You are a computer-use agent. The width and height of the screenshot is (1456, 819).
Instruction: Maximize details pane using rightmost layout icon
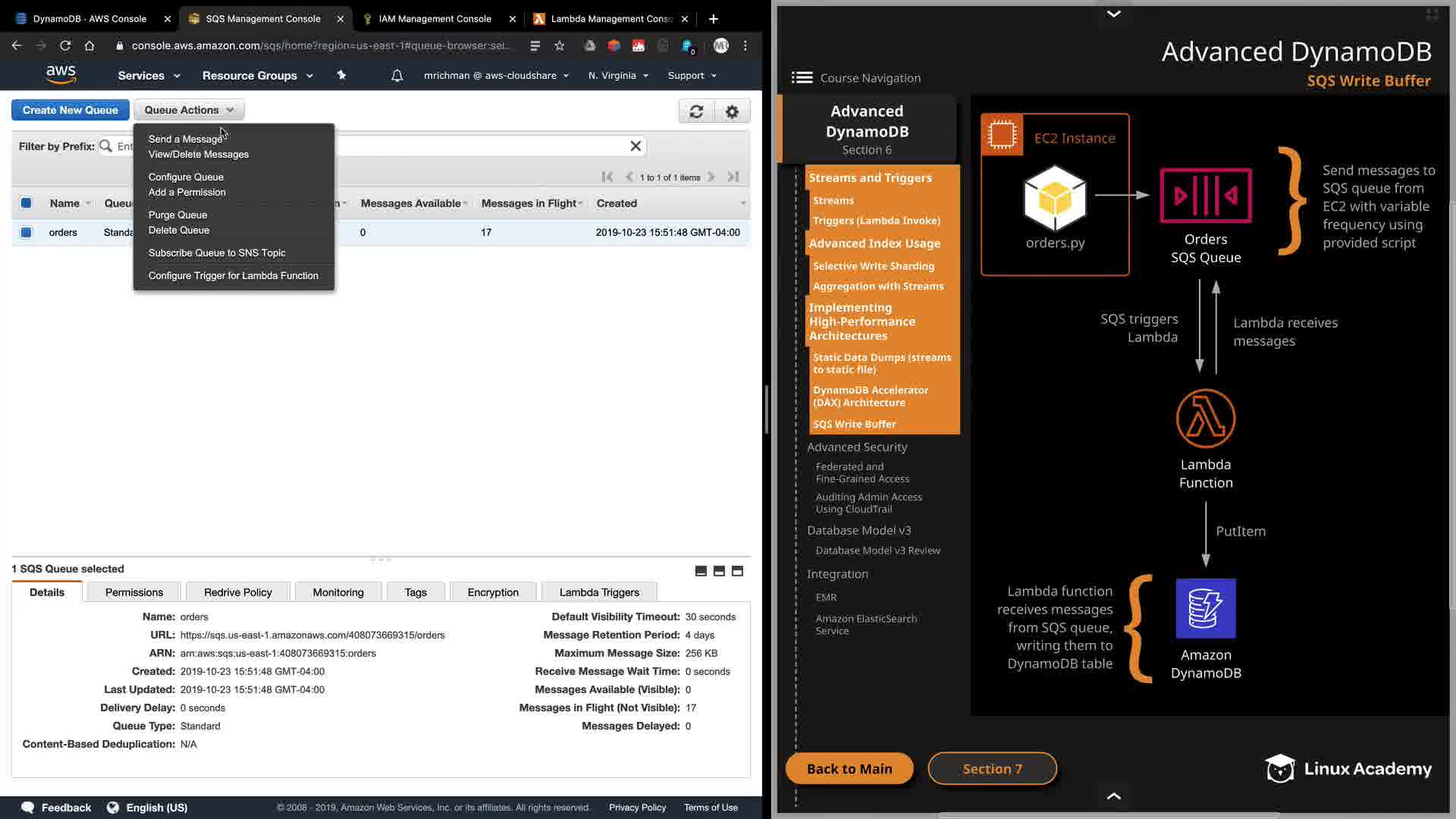(x=737, y=571)
